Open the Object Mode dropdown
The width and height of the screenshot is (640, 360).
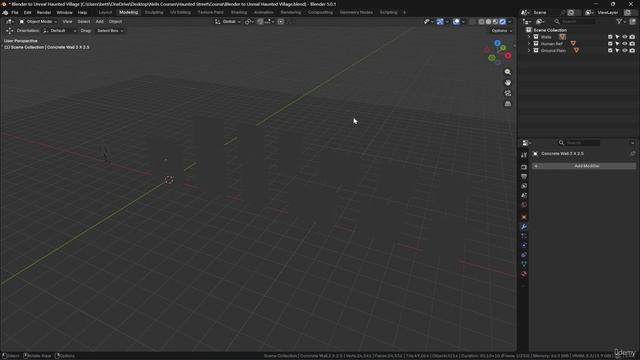tap(38, 22)
